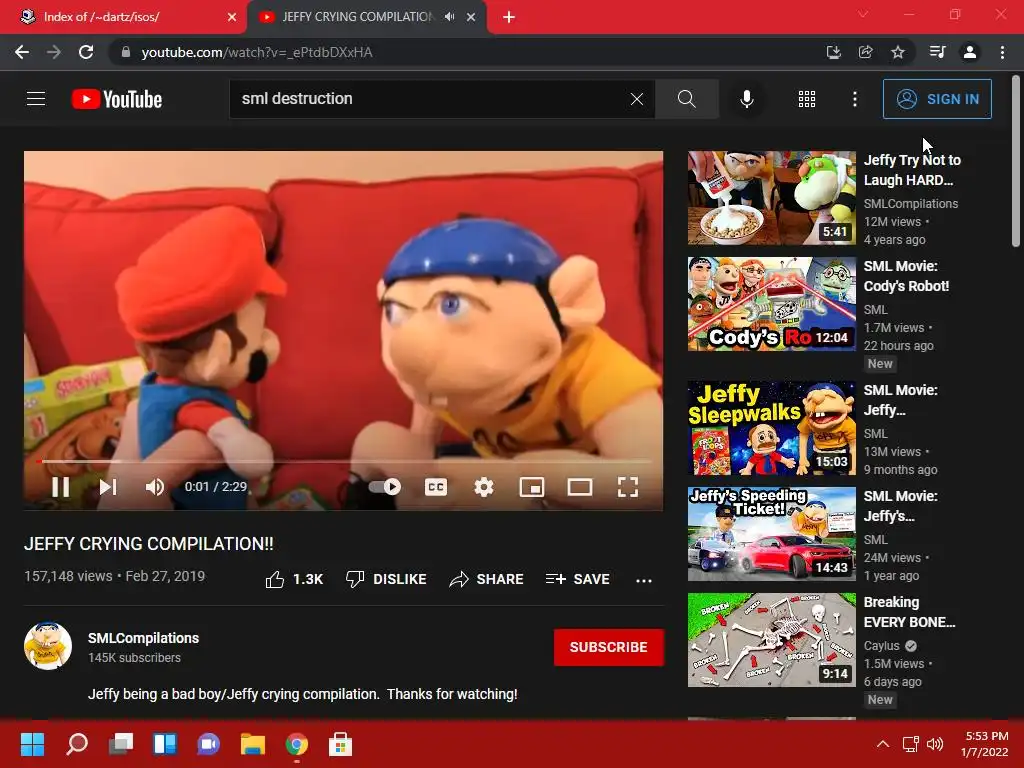Screen dimensions: 1024x768
Task: Toggle closed captions CC
Action: 436,487
